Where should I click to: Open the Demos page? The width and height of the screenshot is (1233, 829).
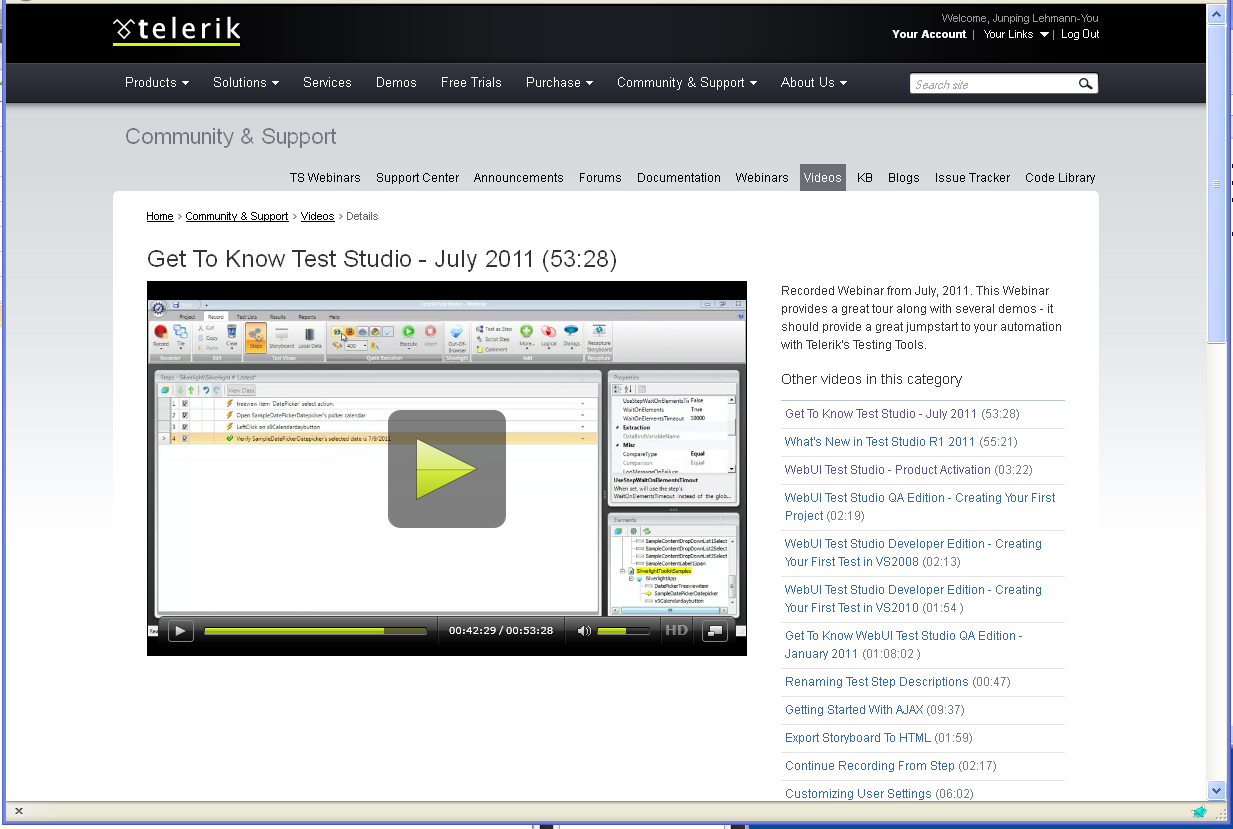tap(396, 83)
